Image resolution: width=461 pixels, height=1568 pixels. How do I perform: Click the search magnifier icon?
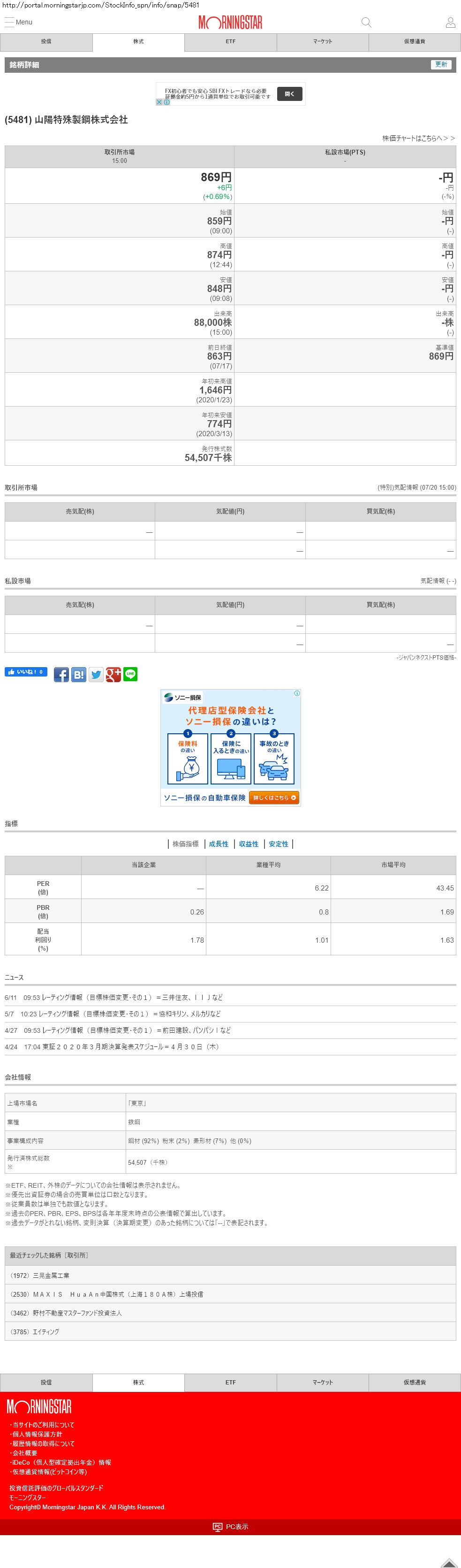pyautogui.click(x=366, y=23)
